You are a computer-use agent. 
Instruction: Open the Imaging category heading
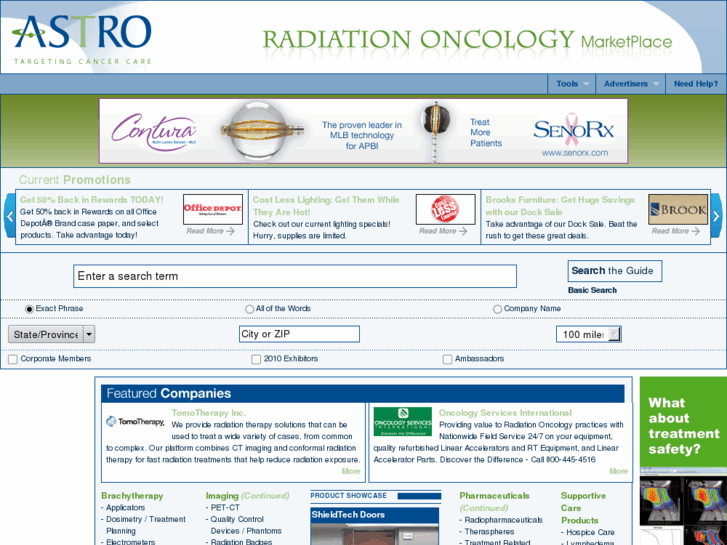click(222, 496)
